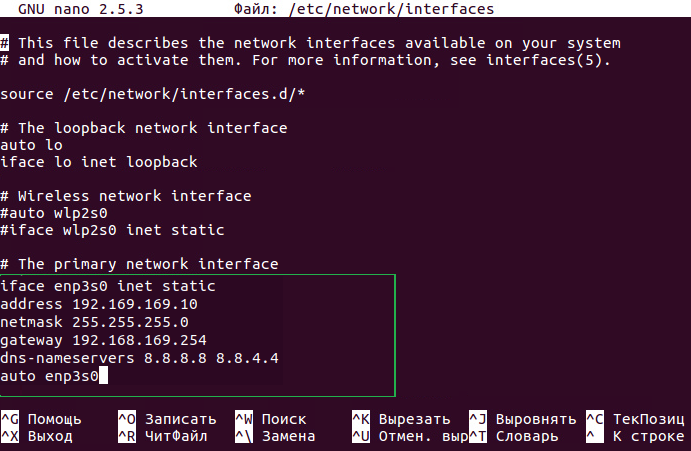Click the ^R ЧитФайл shortcut
691x451 pixels.
coord(163,436)
